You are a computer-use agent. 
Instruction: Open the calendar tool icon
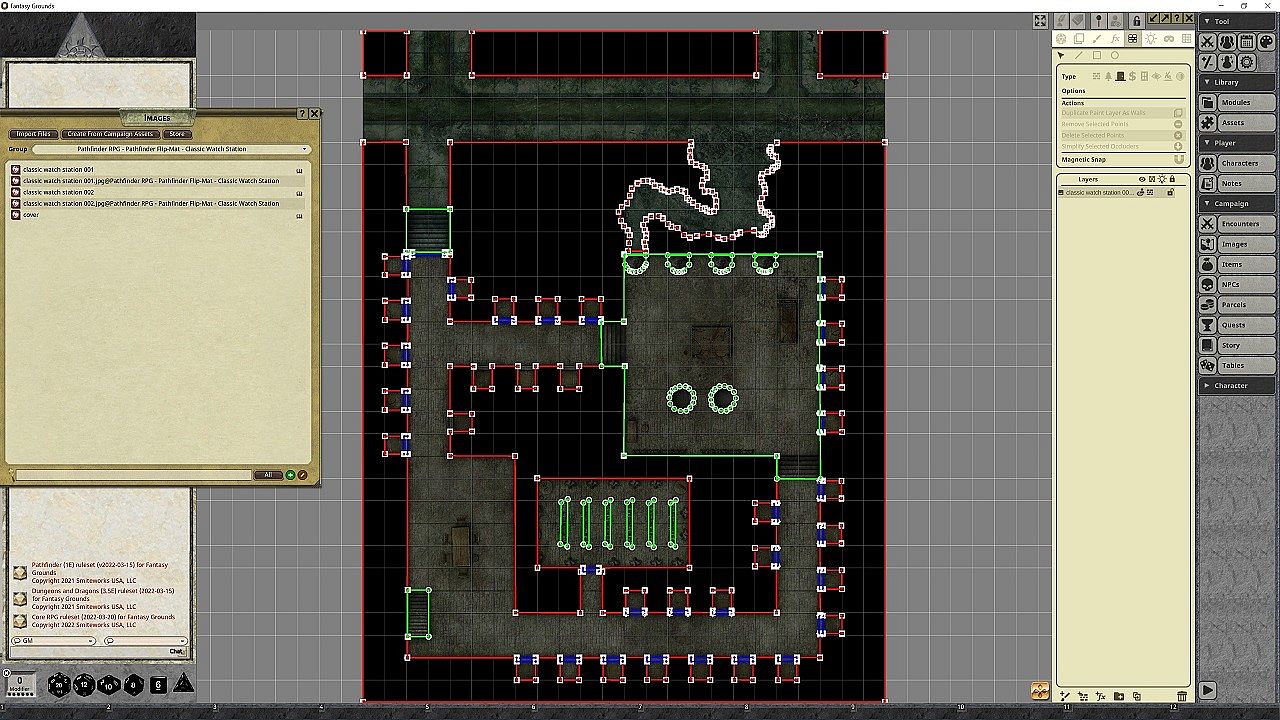pyautogui.click(x=1247, y=42)
